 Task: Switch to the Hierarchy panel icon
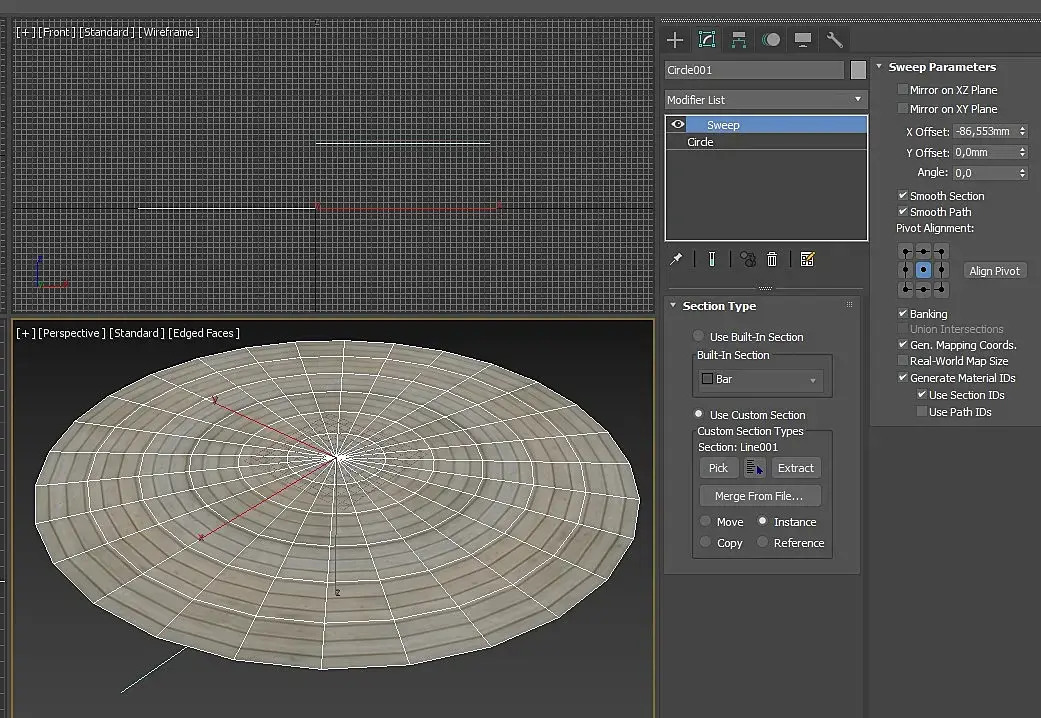[739, 40]
